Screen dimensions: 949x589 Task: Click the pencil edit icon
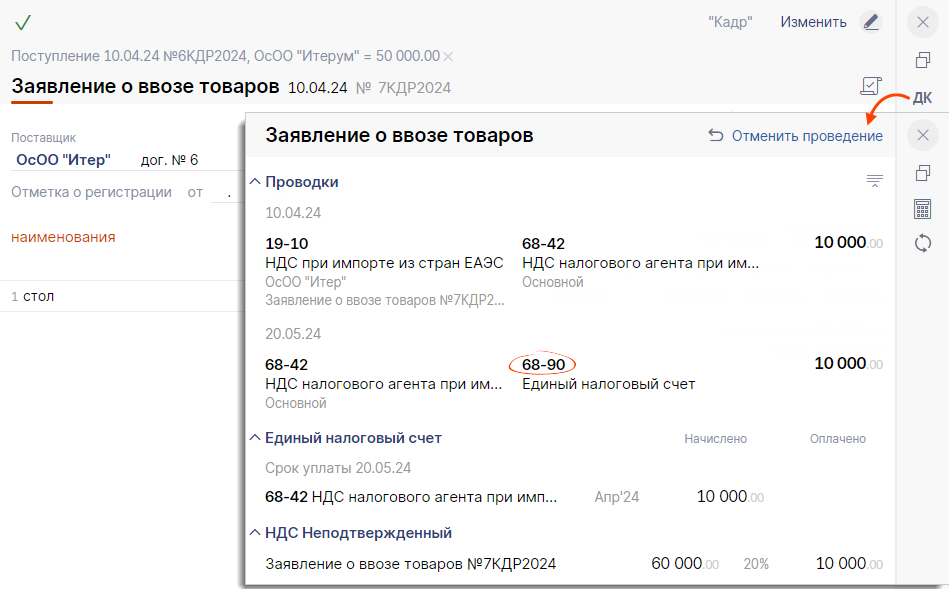(871, 22)
